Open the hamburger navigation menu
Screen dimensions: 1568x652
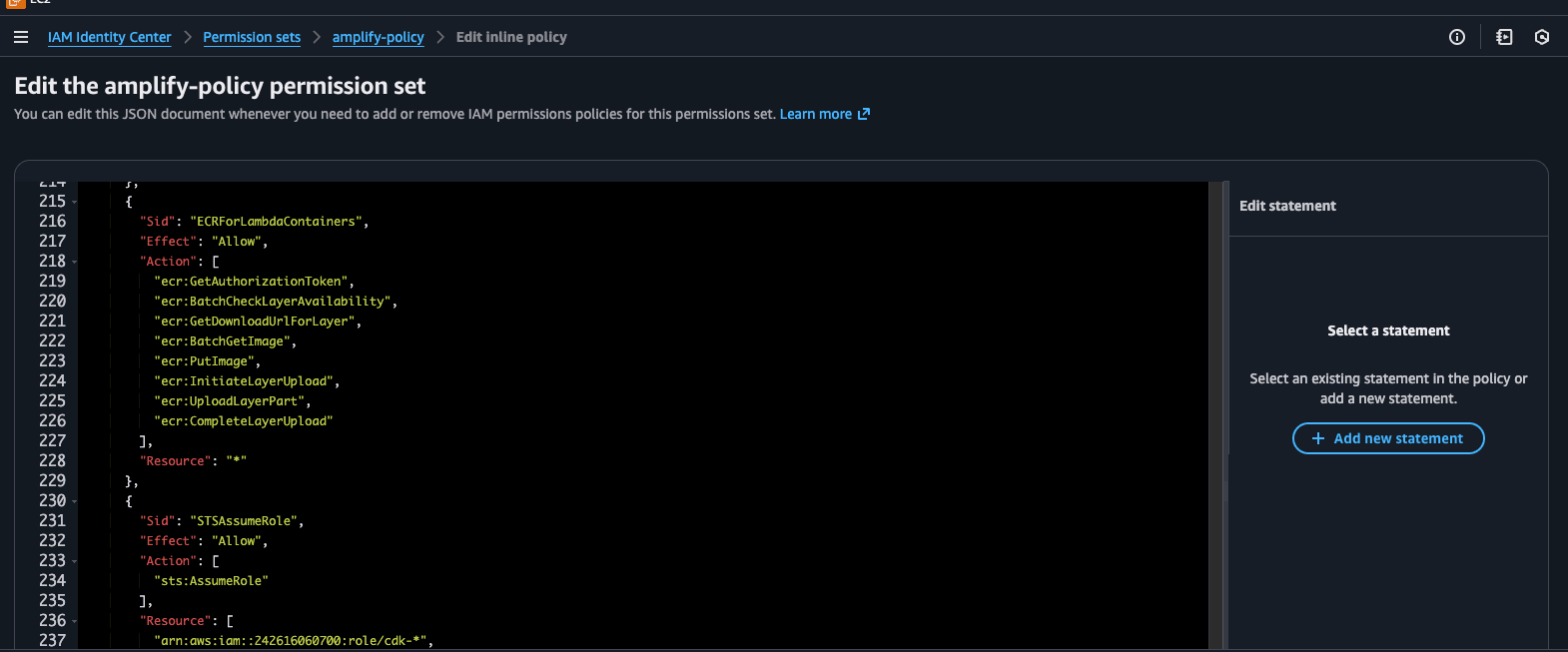click(x=21, y=37)
